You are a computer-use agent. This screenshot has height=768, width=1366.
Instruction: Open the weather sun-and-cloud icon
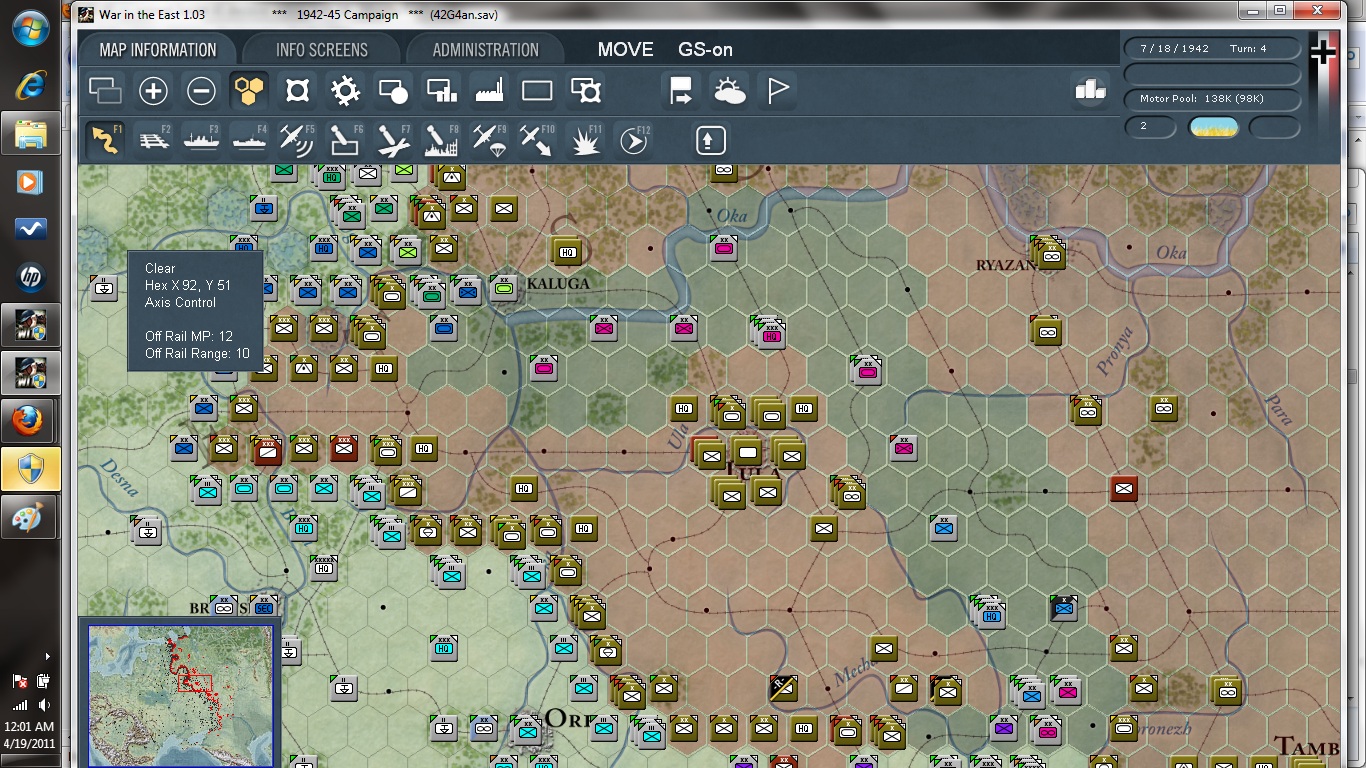(729, 92)
